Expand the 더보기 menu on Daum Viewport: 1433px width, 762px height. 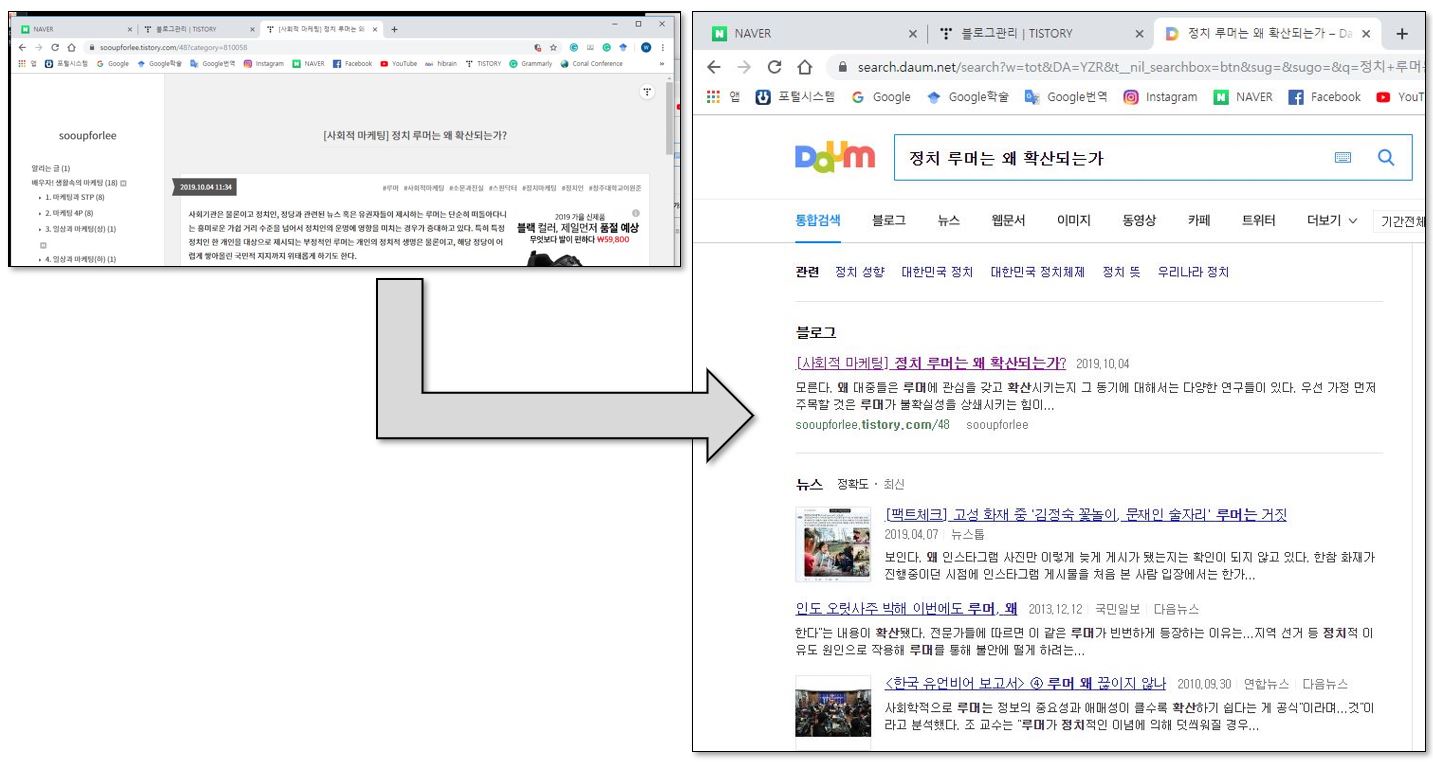pos(1332,220)
